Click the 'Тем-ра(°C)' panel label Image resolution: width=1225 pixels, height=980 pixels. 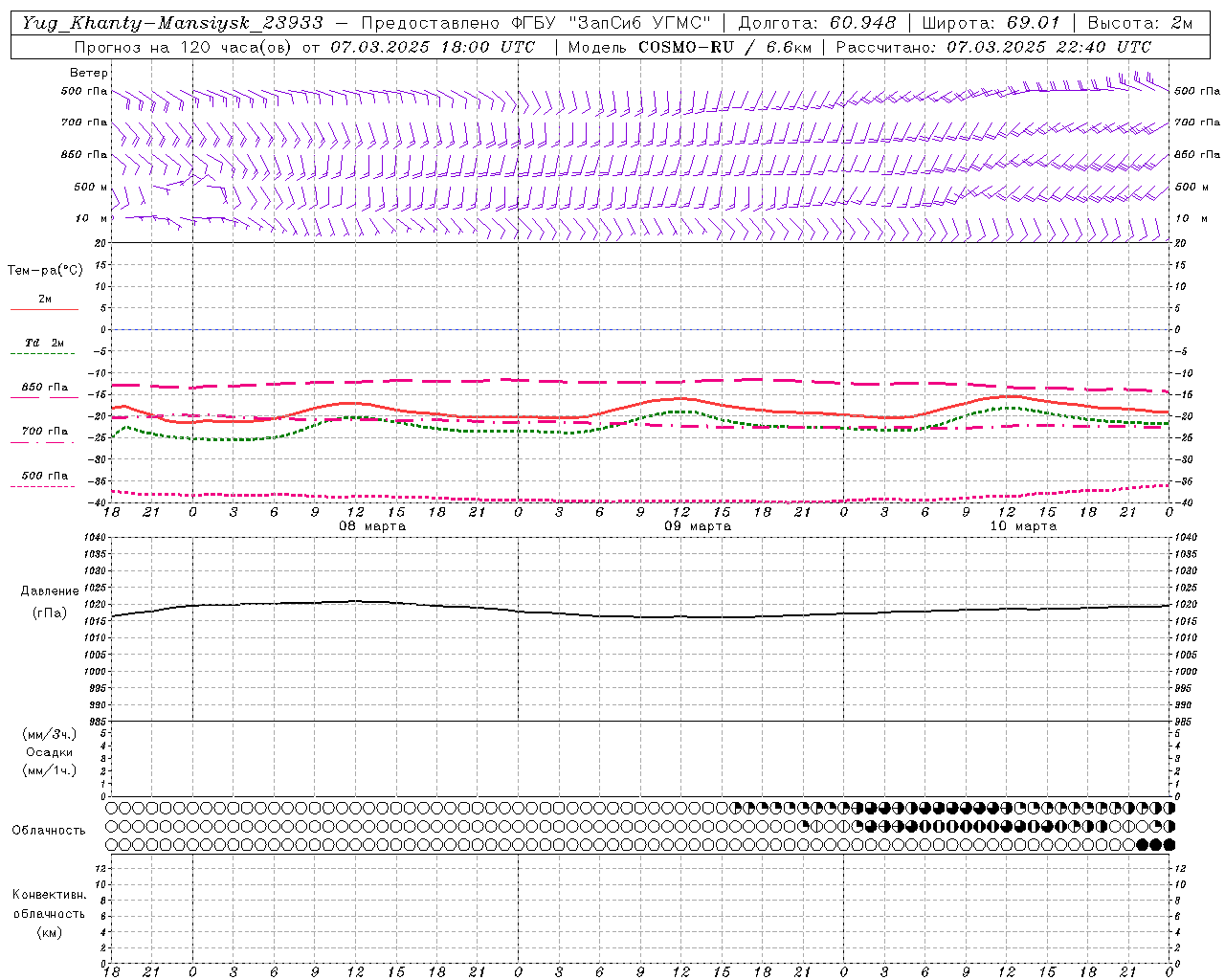click(x=45, y=271)
